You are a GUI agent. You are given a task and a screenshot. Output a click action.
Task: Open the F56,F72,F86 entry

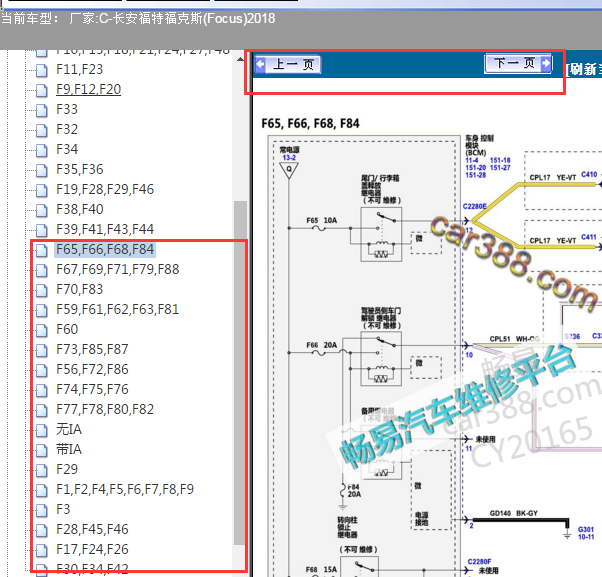tap(92, 369)
